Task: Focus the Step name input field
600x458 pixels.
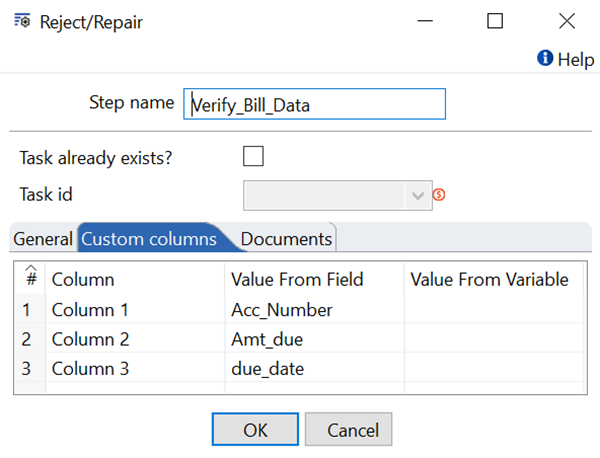Action: (x=315, y=104)
